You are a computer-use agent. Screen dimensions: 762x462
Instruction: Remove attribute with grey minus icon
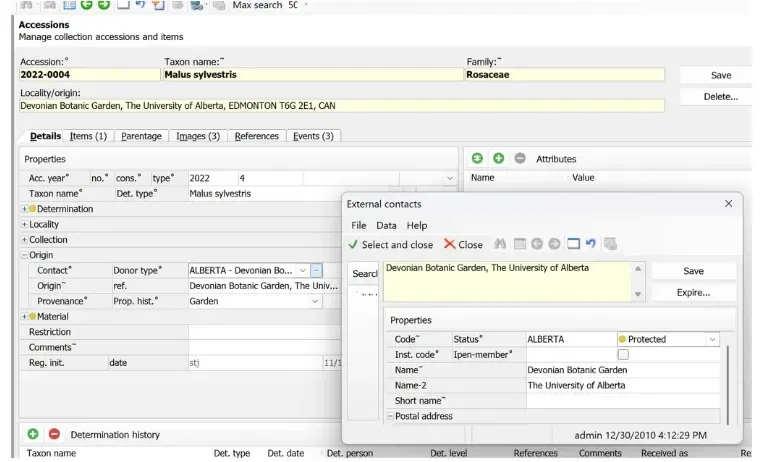520,158
